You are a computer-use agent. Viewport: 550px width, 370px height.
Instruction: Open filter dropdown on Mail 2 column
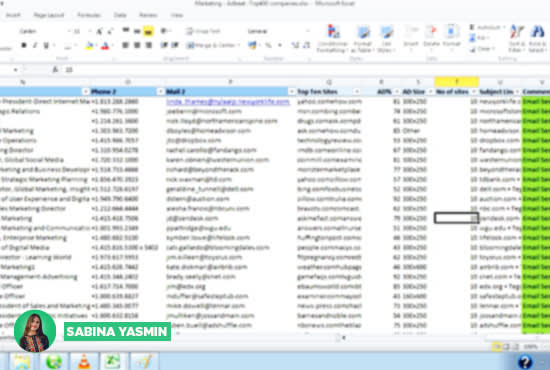tap(291, 92)
